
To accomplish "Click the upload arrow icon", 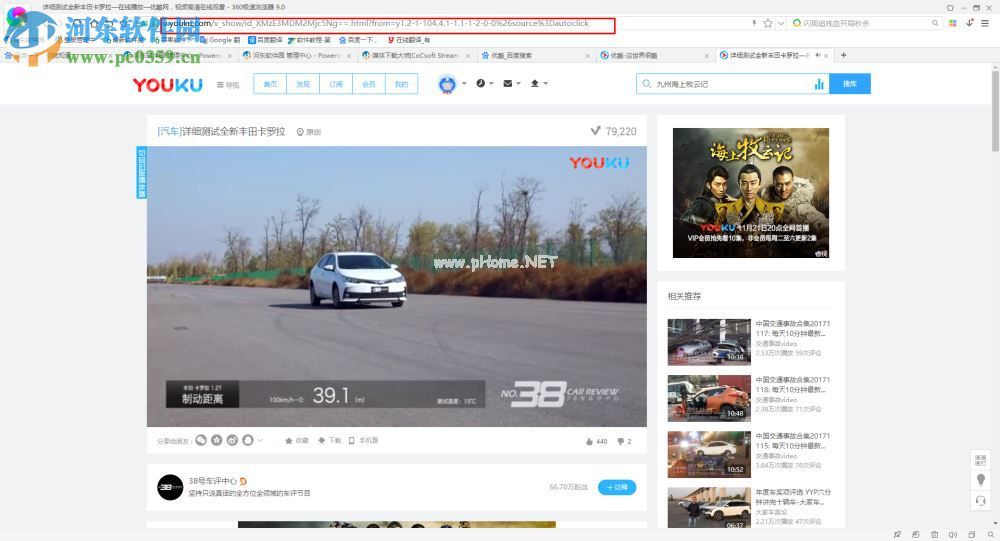I will coord(534,84).
